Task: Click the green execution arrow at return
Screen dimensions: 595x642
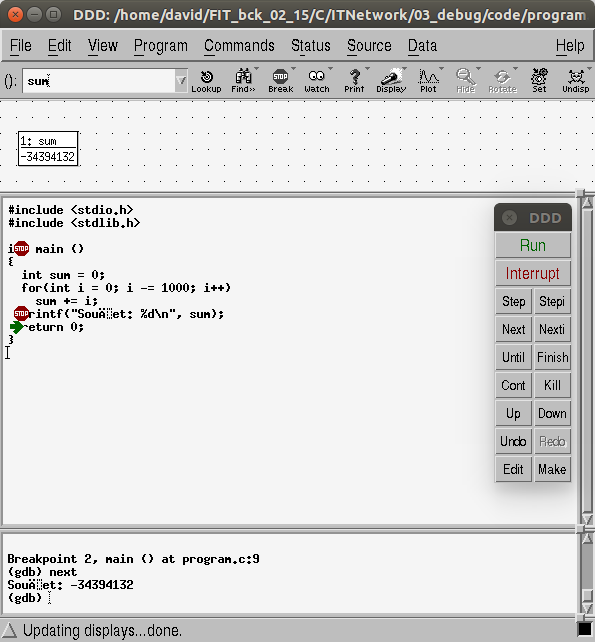Action: tap(17, 327)
